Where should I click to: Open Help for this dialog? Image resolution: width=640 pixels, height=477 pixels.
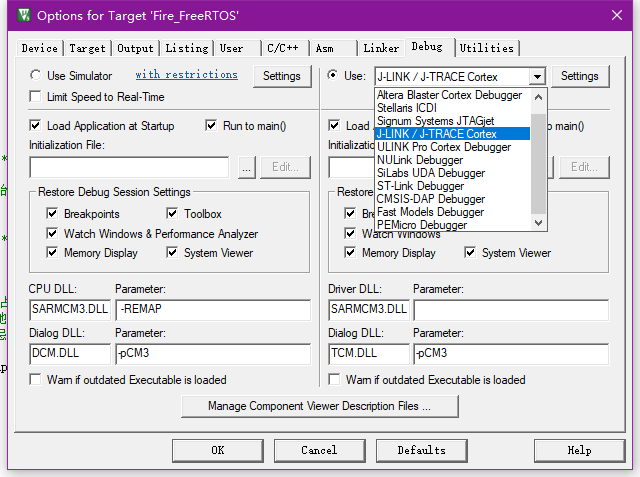click(x=580, y=450)
